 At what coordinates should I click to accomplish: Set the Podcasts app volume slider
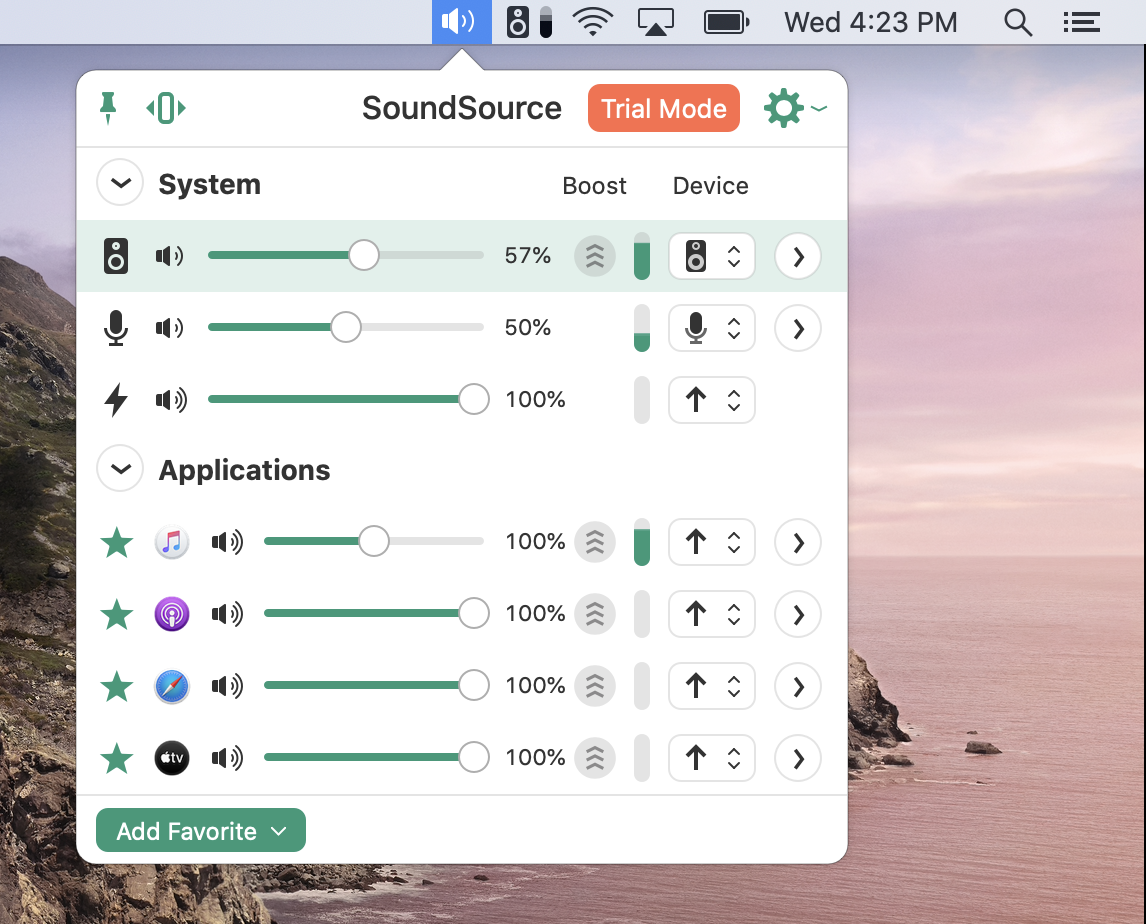point(376,613)
